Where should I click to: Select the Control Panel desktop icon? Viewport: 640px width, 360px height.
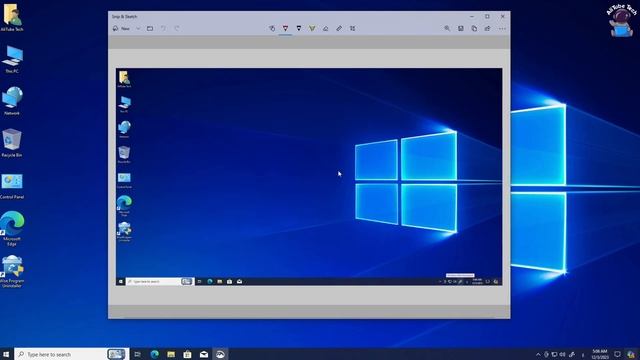pyautogui.click(x=12, y=186)
